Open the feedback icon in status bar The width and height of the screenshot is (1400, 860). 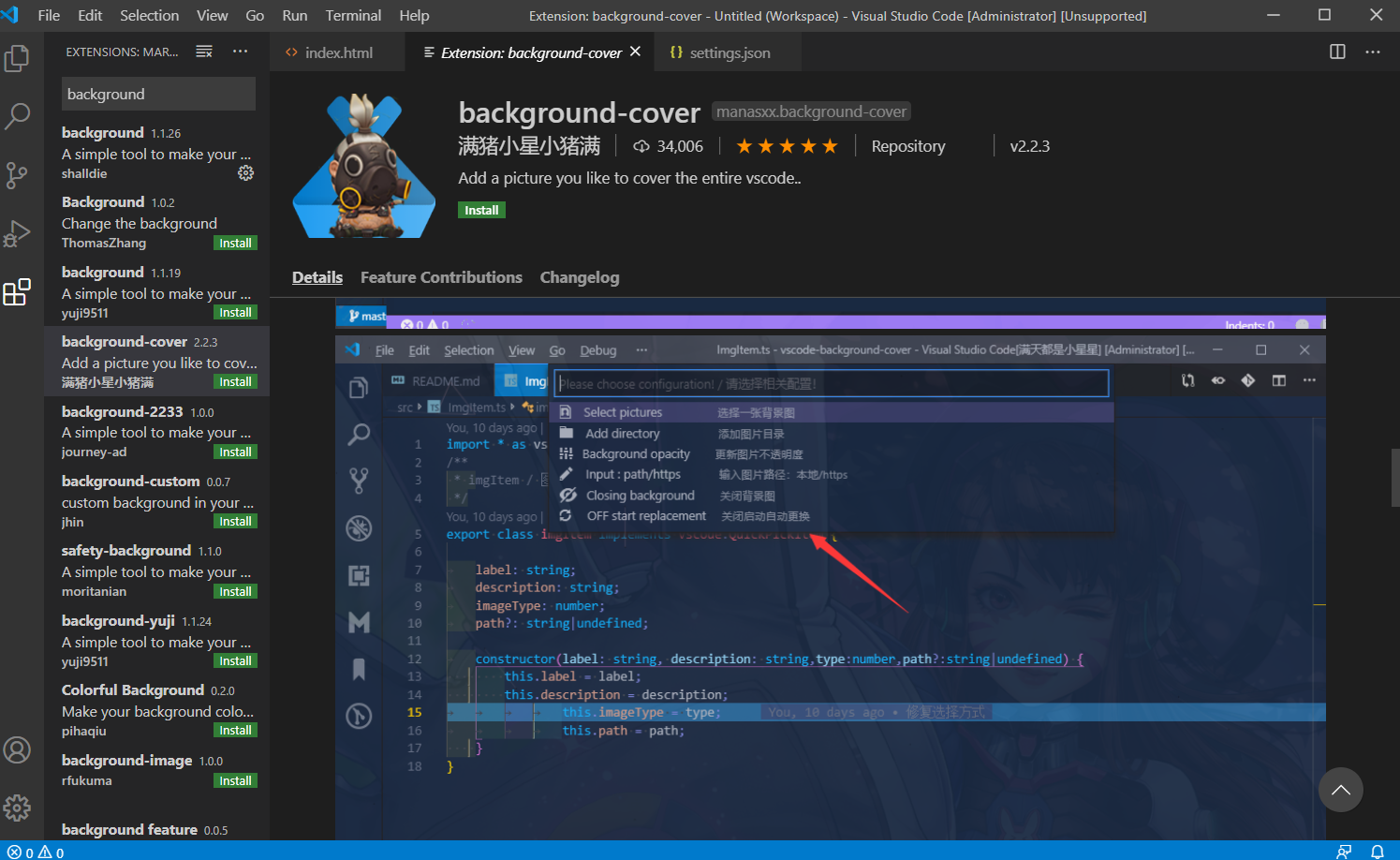click(1344, 852)
